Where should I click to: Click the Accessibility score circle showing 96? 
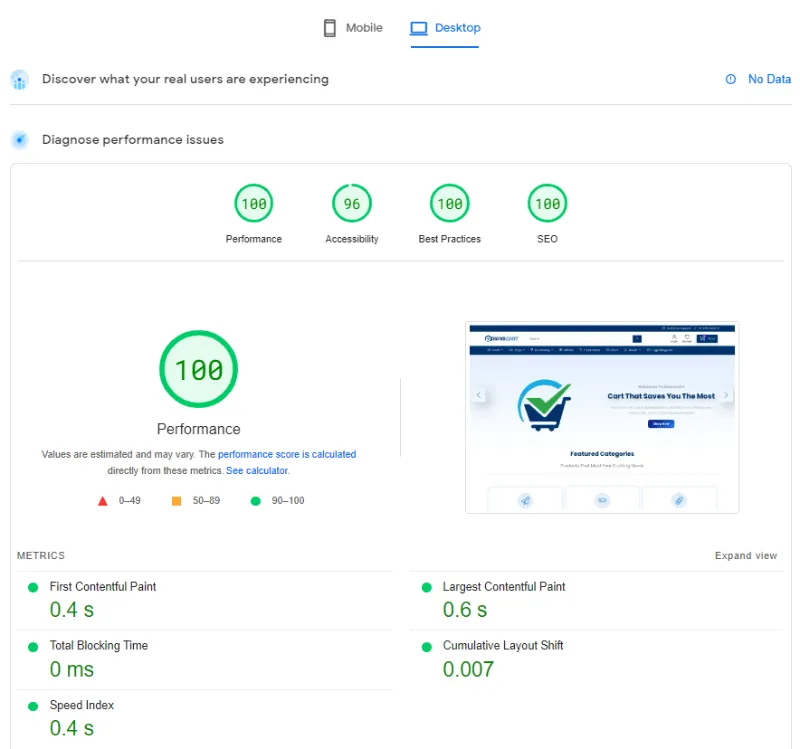tap(351, 202)
